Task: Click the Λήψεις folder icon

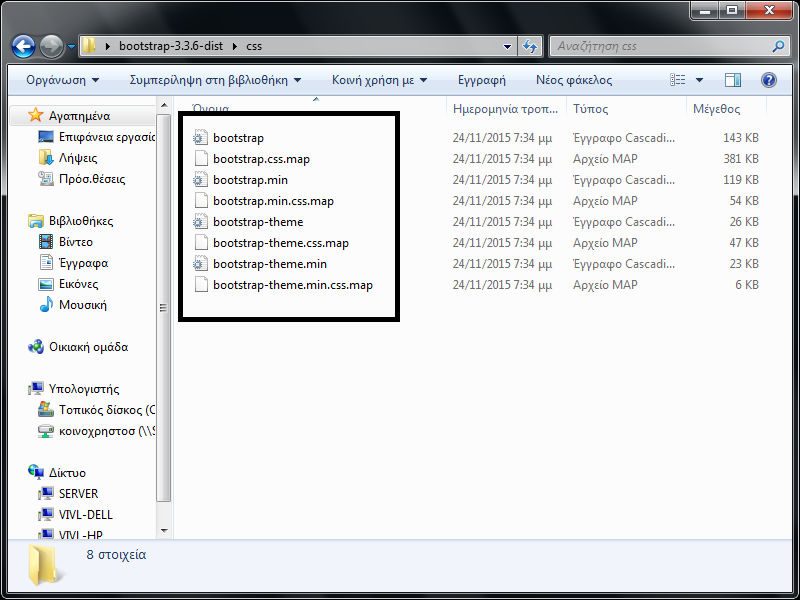Action: coord(46,158)
